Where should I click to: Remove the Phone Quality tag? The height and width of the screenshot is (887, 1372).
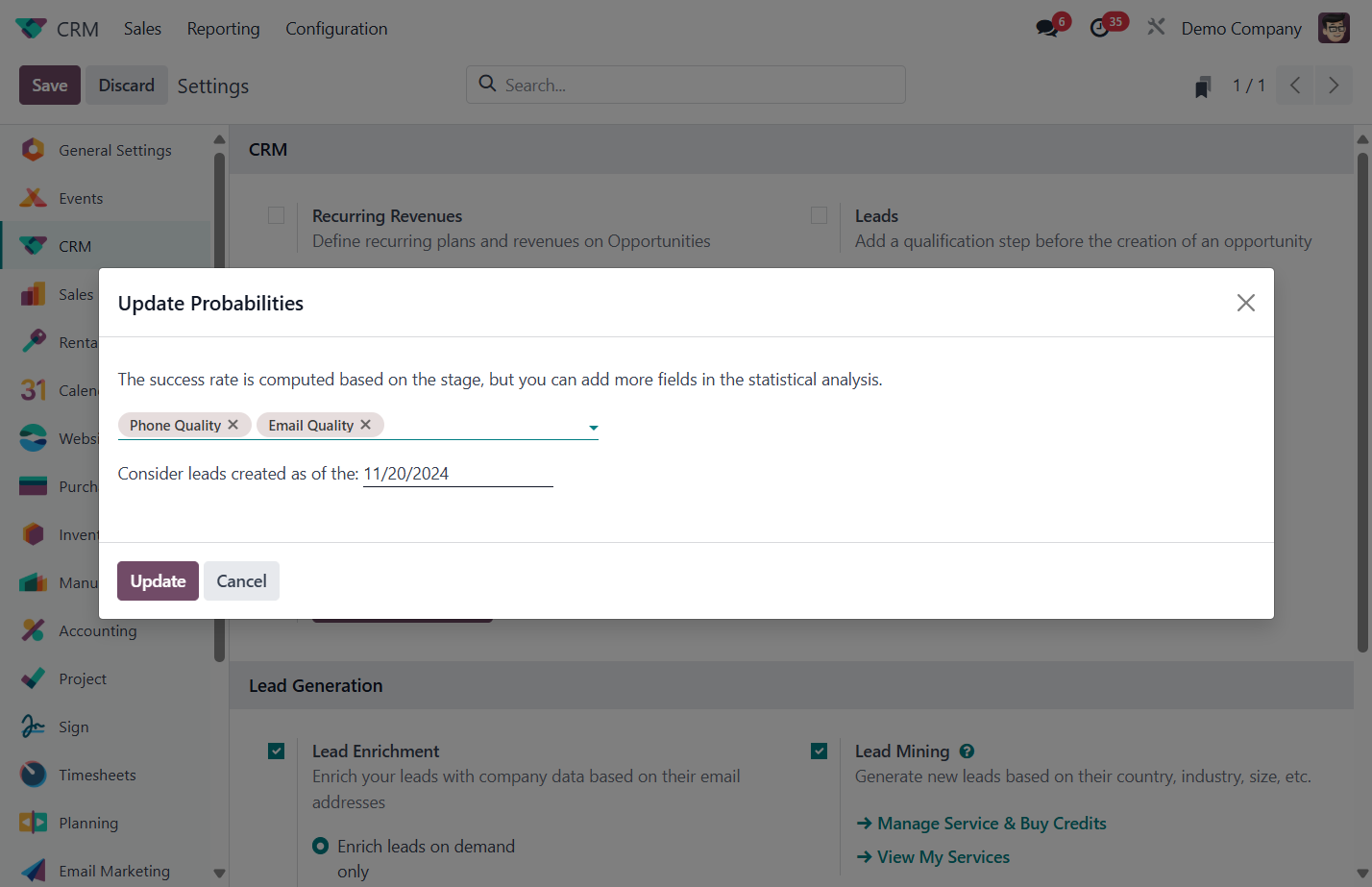(233, 425)
